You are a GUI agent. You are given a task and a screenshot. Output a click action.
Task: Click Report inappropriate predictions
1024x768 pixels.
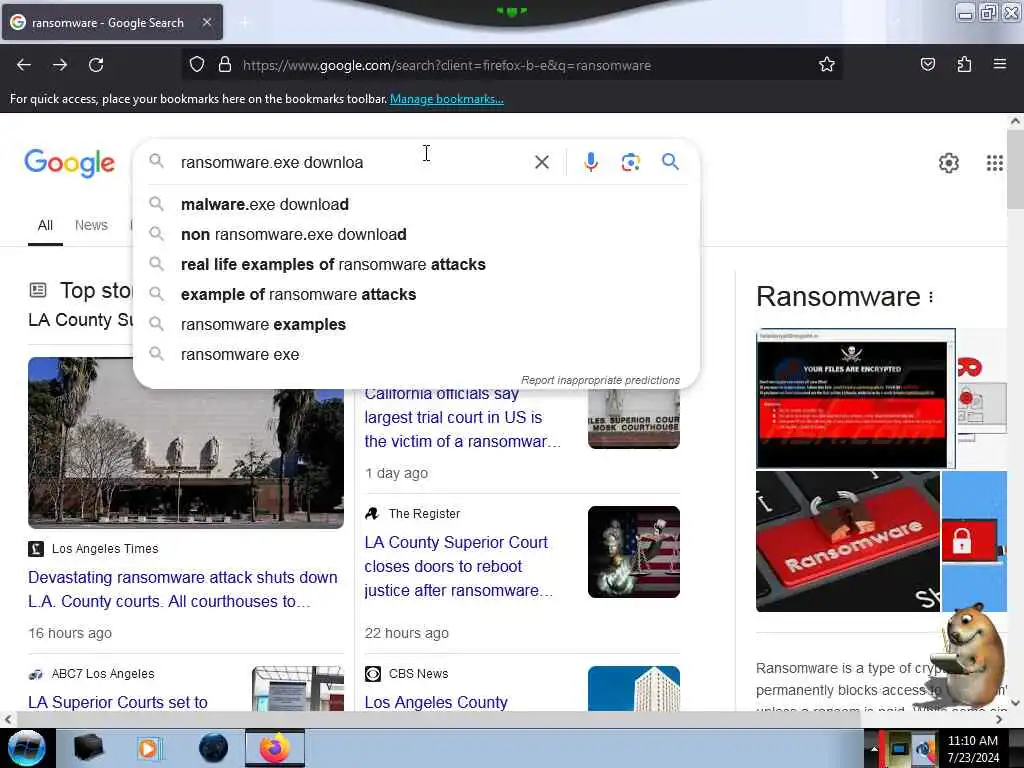pos(600,380)
